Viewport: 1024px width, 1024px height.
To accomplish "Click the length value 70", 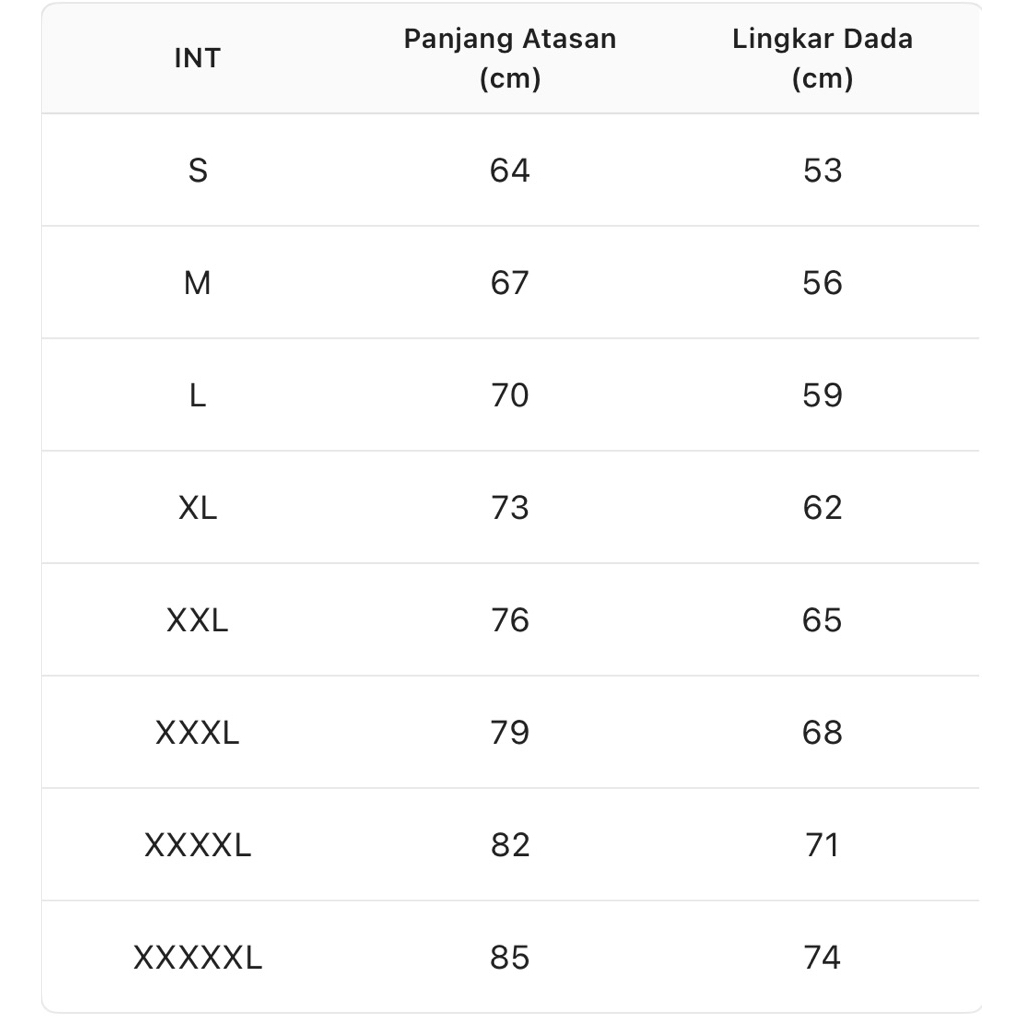I will (x=510, y=396).
